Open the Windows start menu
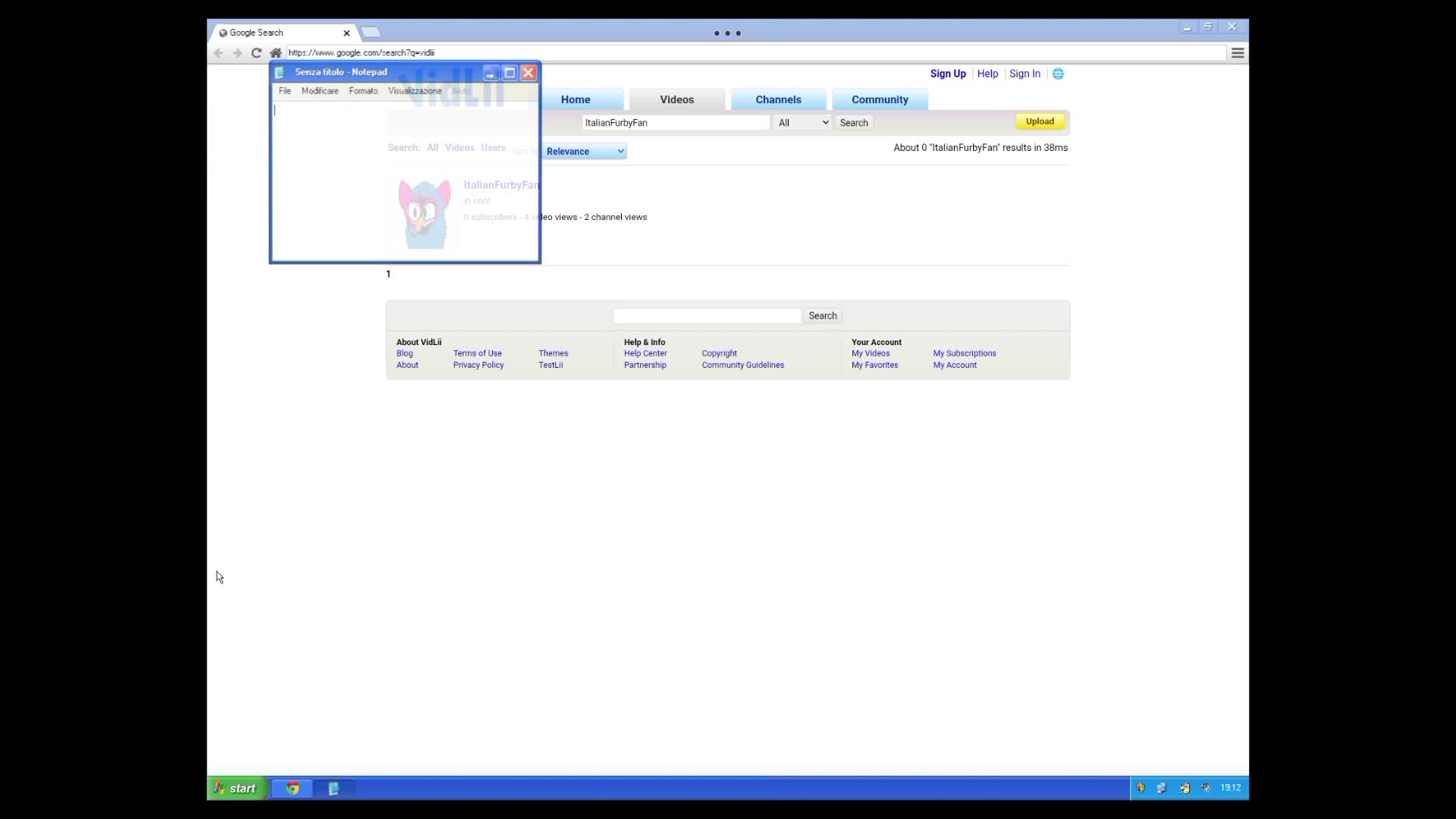 click(237, 788)
